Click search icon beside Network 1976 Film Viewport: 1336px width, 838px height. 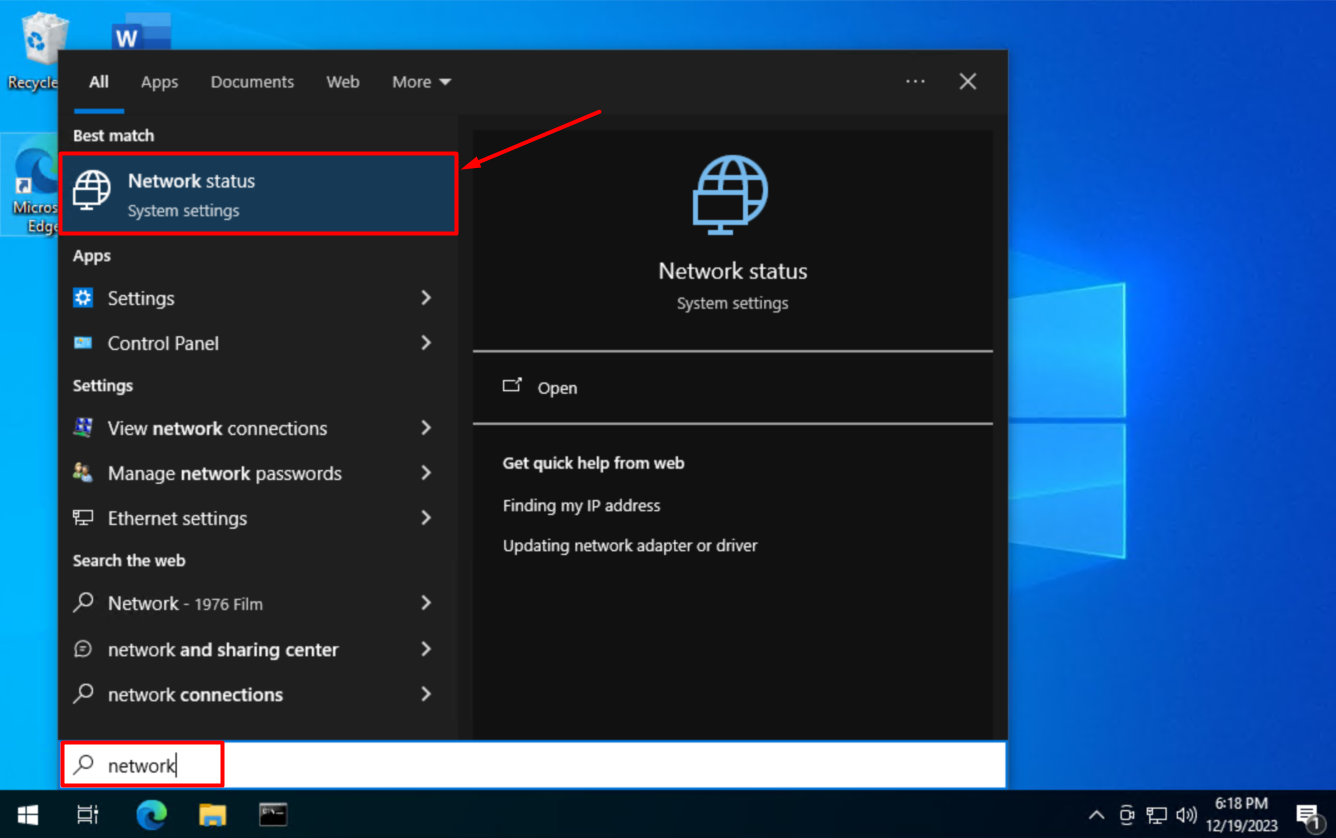pos(83,602)
